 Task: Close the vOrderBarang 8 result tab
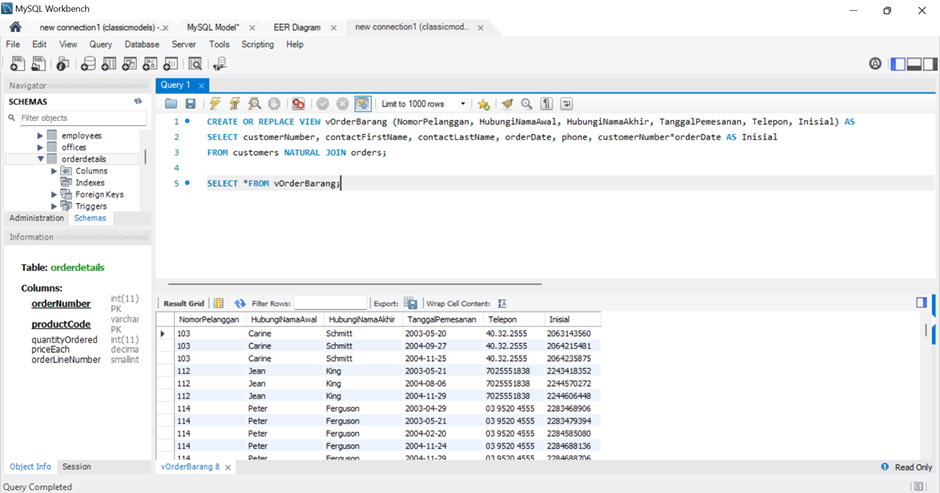(228, 467)
